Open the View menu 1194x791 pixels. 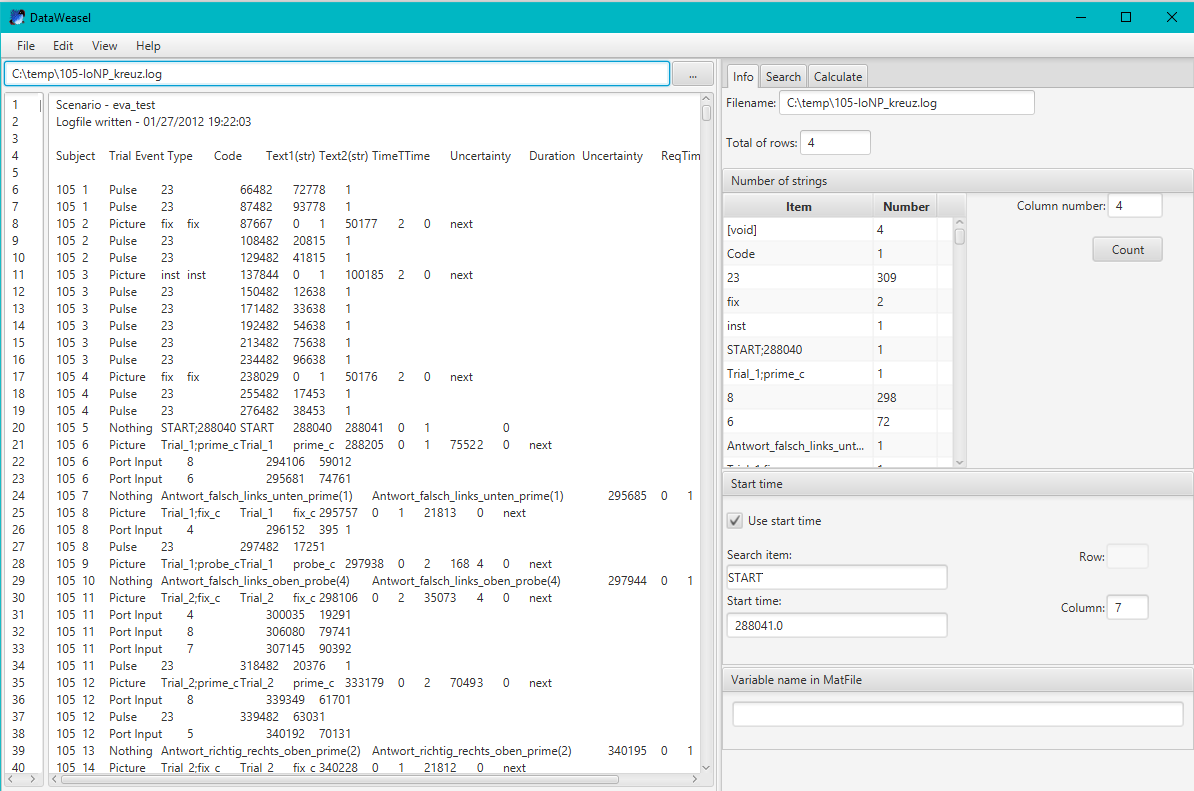click(104, 46)
